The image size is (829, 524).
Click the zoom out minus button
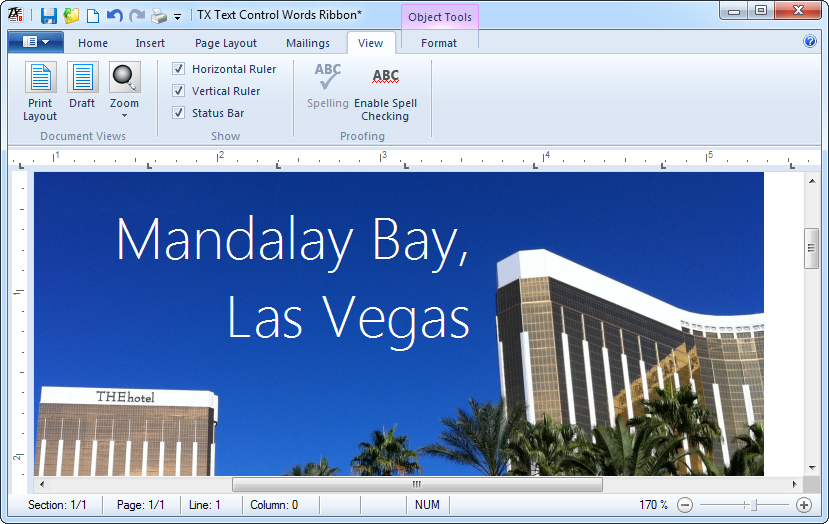click(x=685, y=505)
